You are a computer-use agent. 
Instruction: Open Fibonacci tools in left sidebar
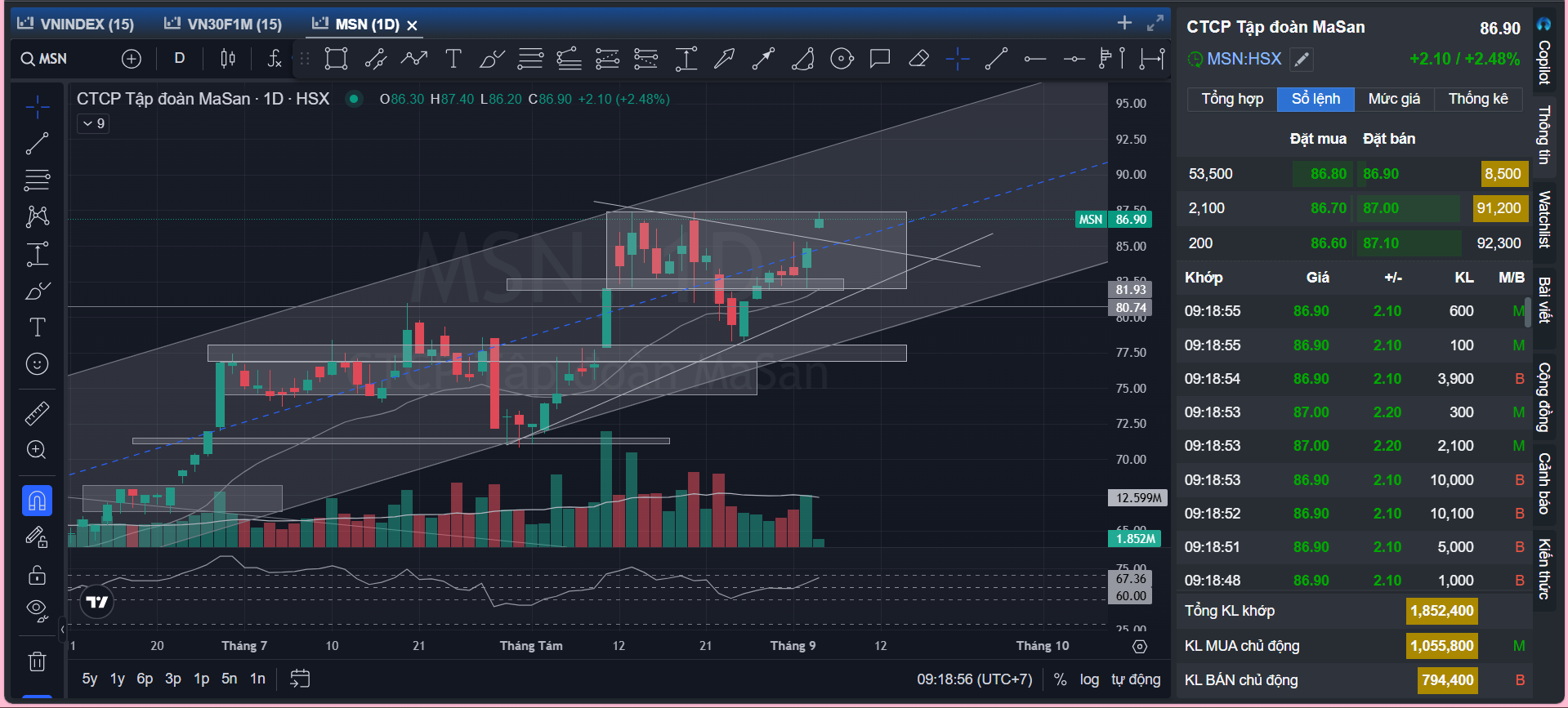[37, 180]
